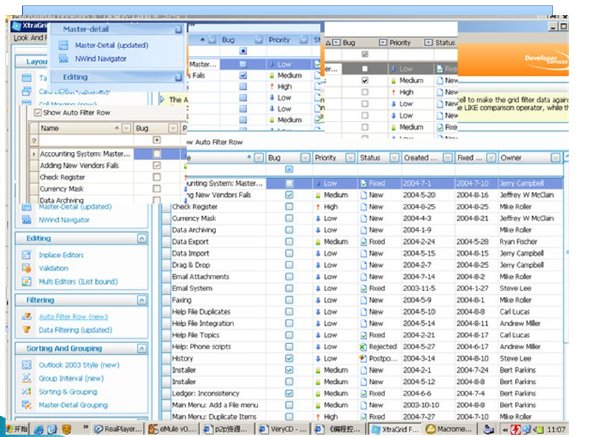Switch to Macromedia app in the taskbar

pos(449,429)
